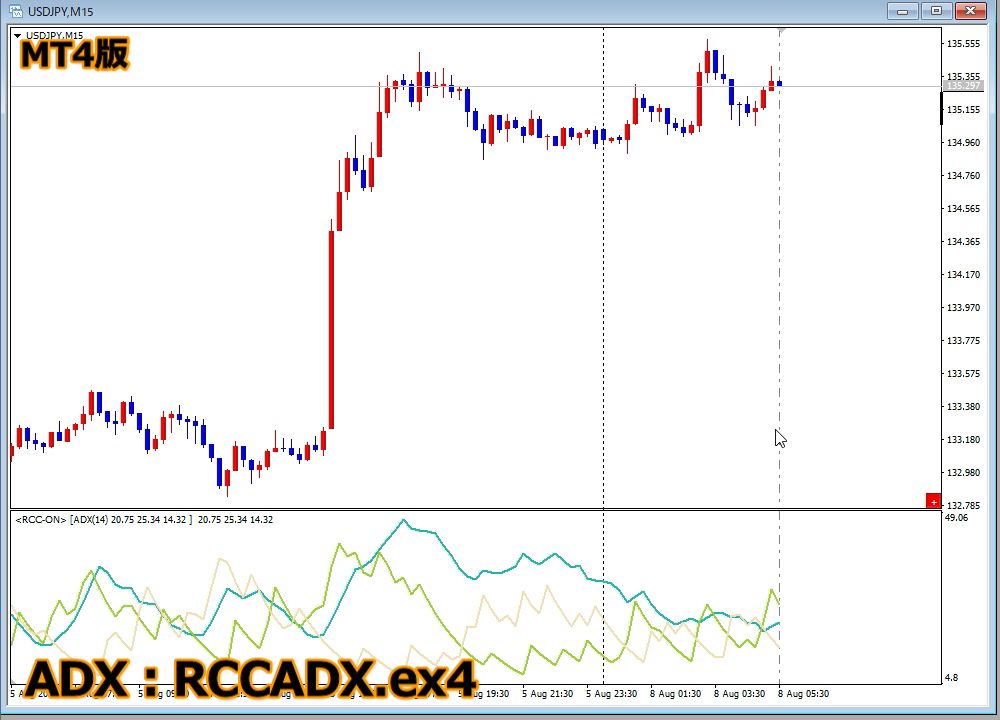
Task: Click the tall red breakout candle
Action: 331,330
